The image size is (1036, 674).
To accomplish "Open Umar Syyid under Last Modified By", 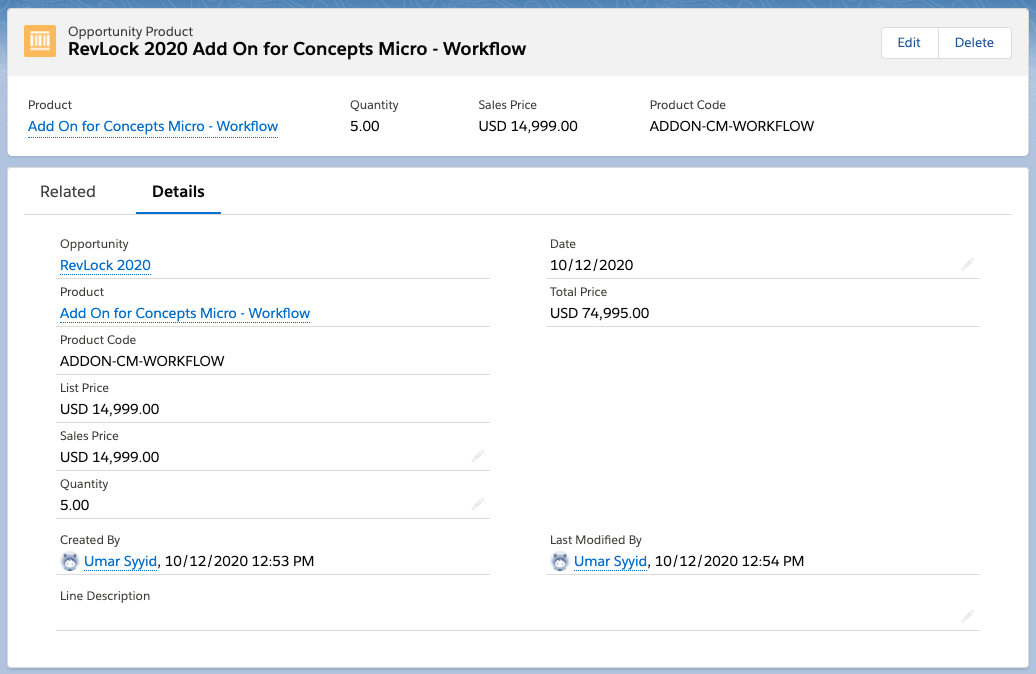I will click(x=610, y=561).
